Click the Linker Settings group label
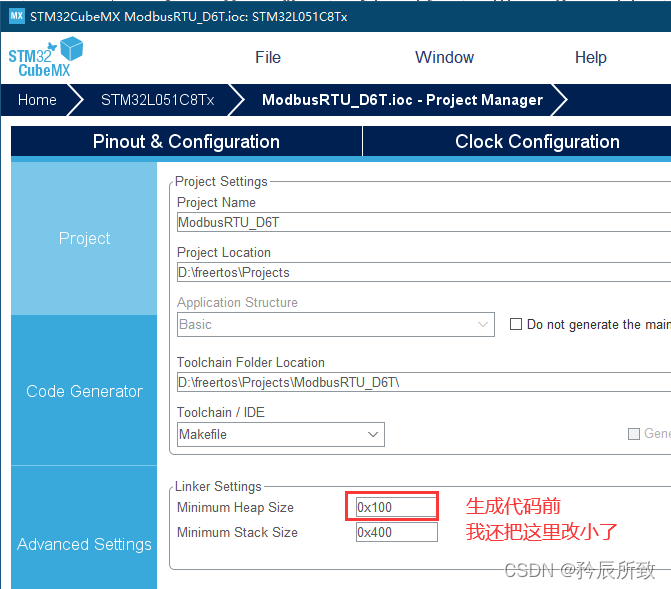The width and height of the screenshot is (671, 589). point(218,486)
